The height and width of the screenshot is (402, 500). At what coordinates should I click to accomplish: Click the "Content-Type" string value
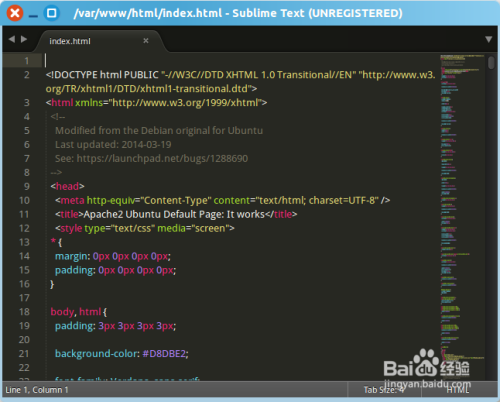(176, 200)
